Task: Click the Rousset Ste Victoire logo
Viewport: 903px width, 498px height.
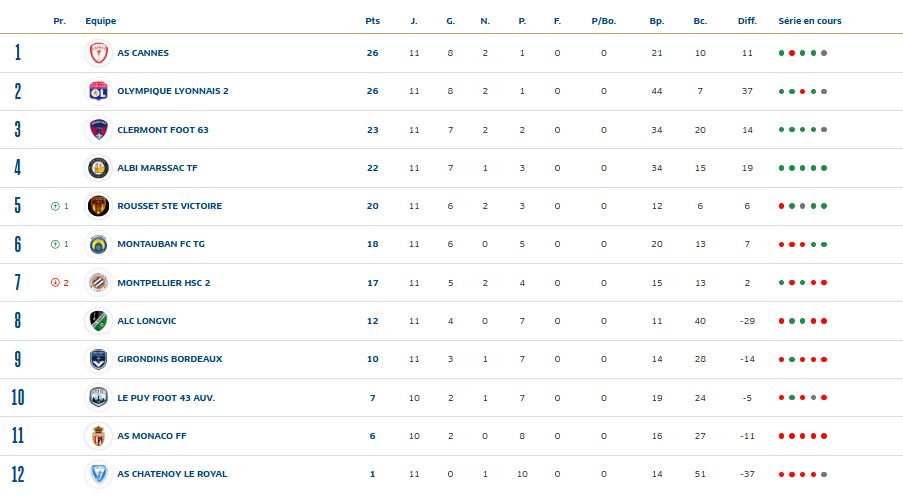Action: [98, 206]
